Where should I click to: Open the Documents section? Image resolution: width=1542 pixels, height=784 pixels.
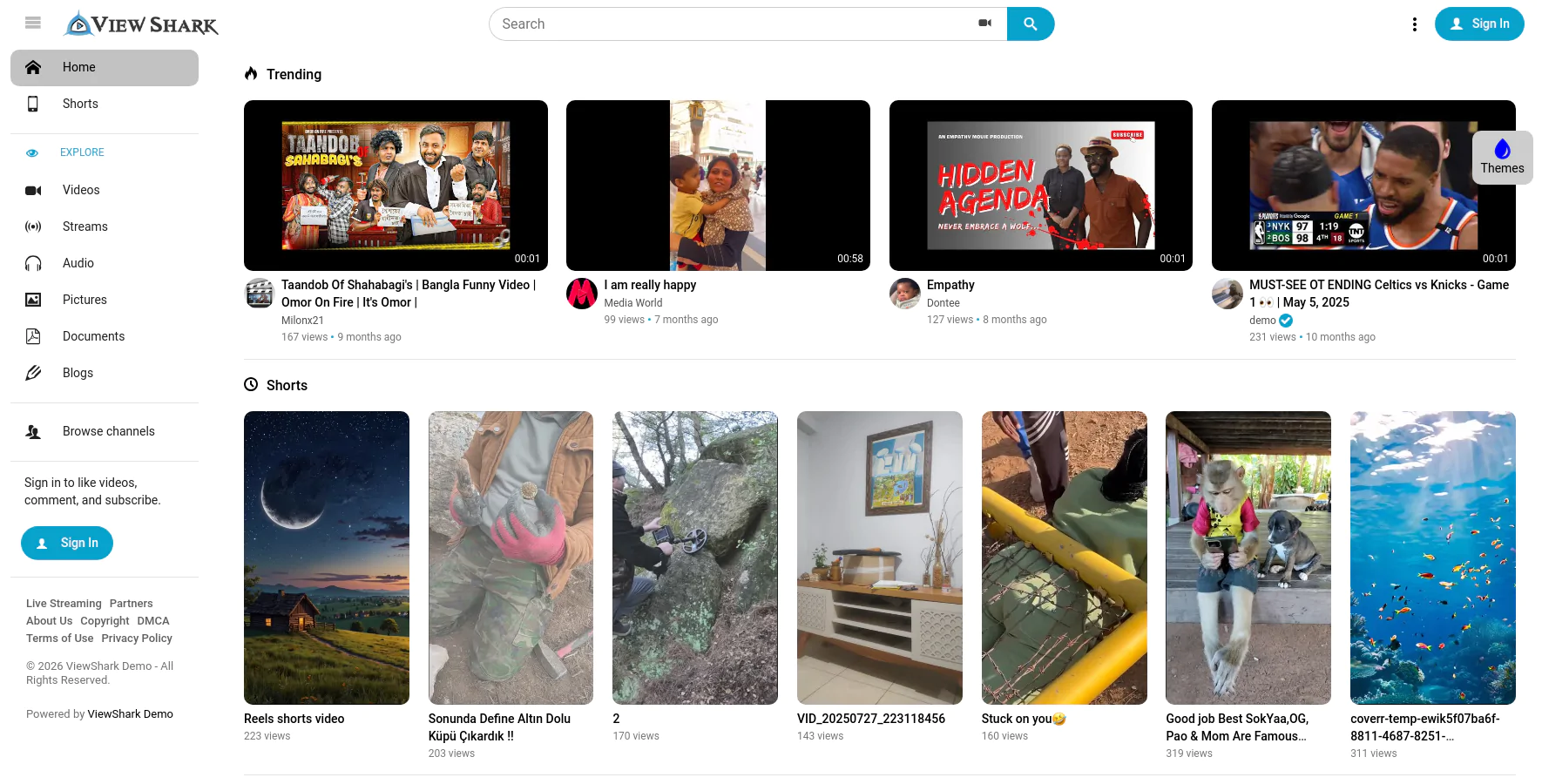pyautogui.click(x=93, y=336)
